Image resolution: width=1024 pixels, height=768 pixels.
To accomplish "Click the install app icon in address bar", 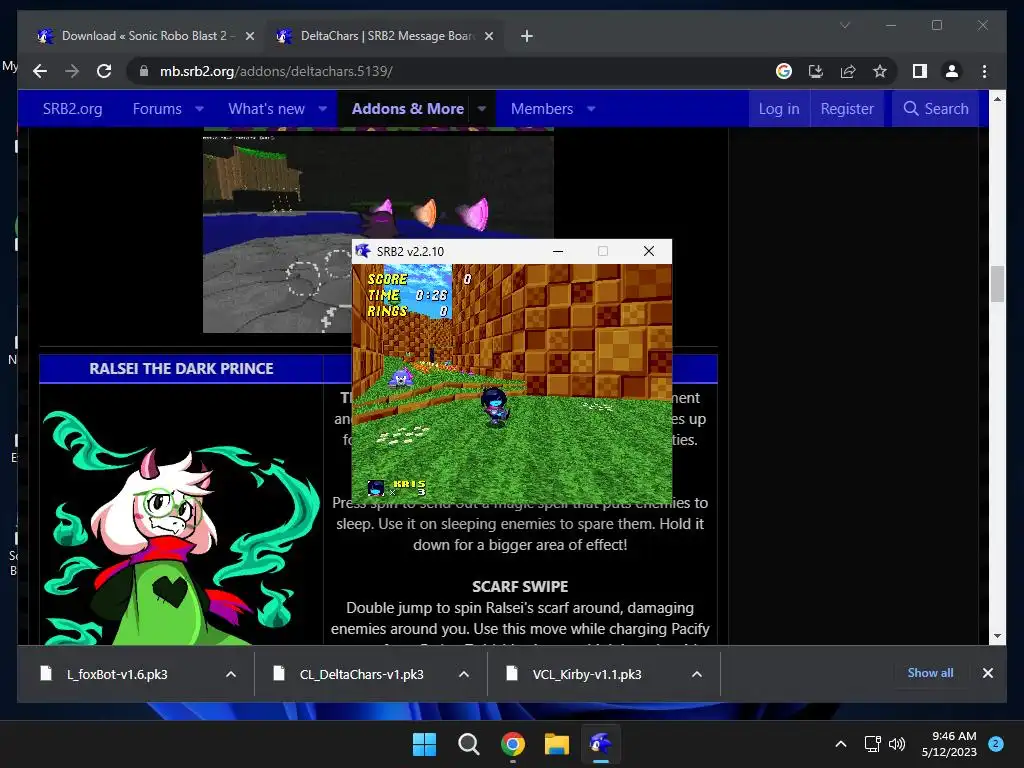I will pos(816,71).
